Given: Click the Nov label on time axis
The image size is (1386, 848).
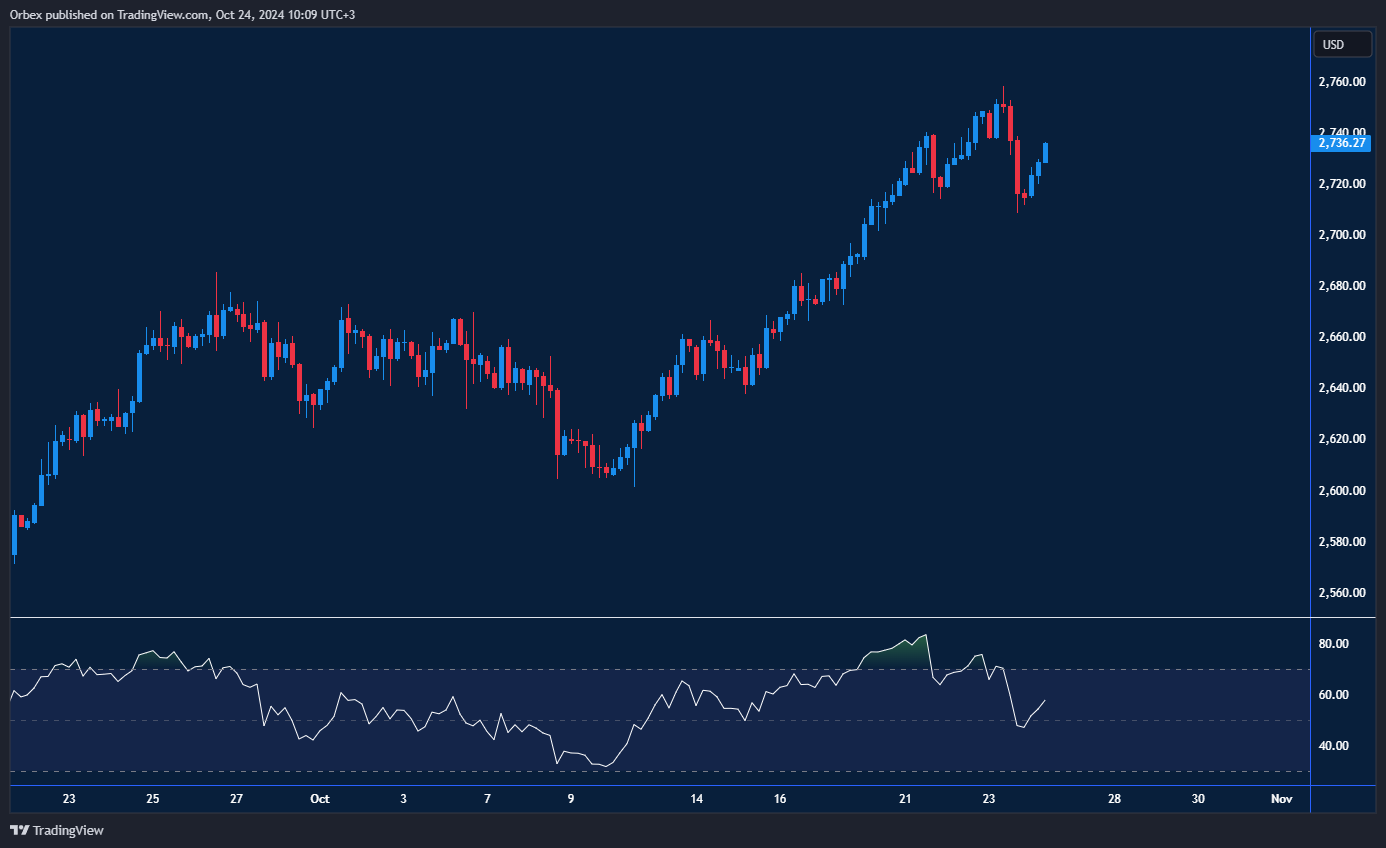Looking at the screenshot, I should coord(1281,799).
